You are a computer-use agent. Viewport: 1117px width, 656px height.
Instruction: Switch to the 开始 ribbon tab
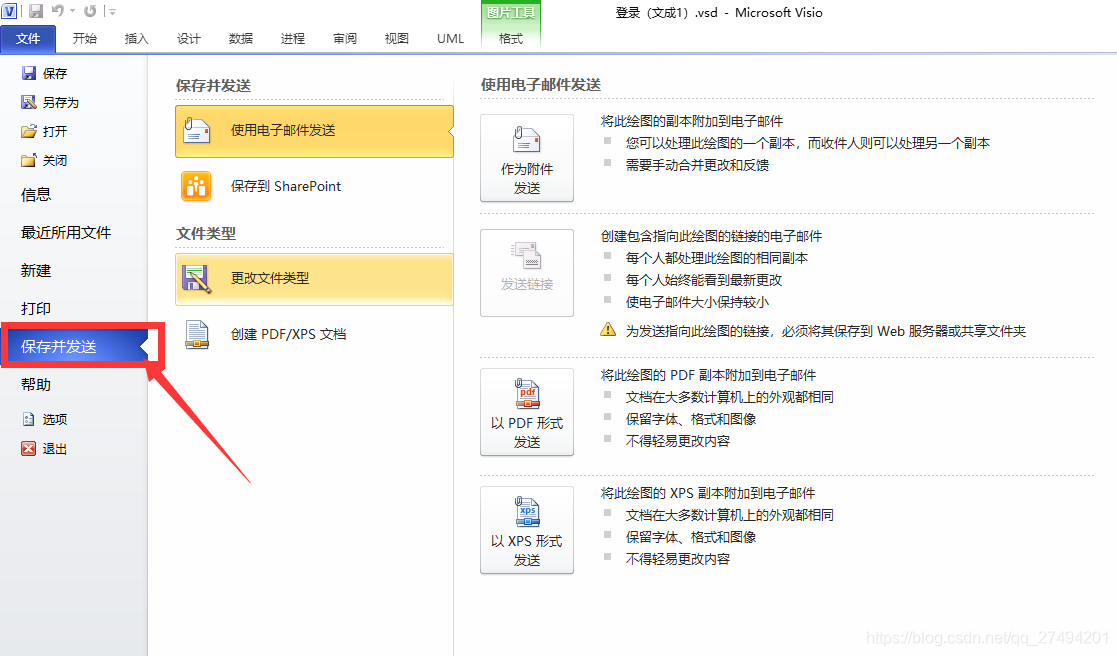point(84,39)
